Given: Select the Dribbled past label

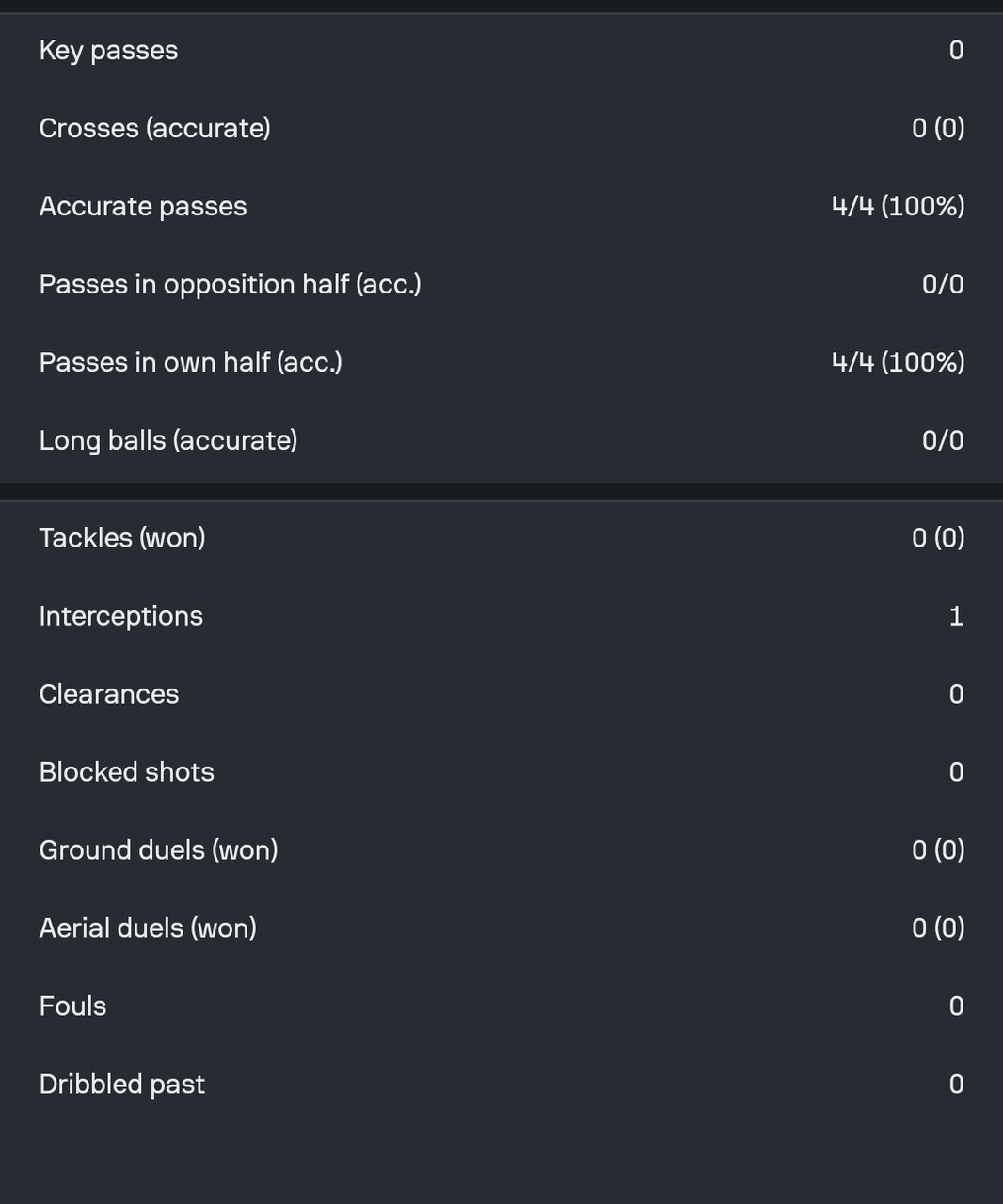Looking at the screenshot, I should coord(121,1085).
